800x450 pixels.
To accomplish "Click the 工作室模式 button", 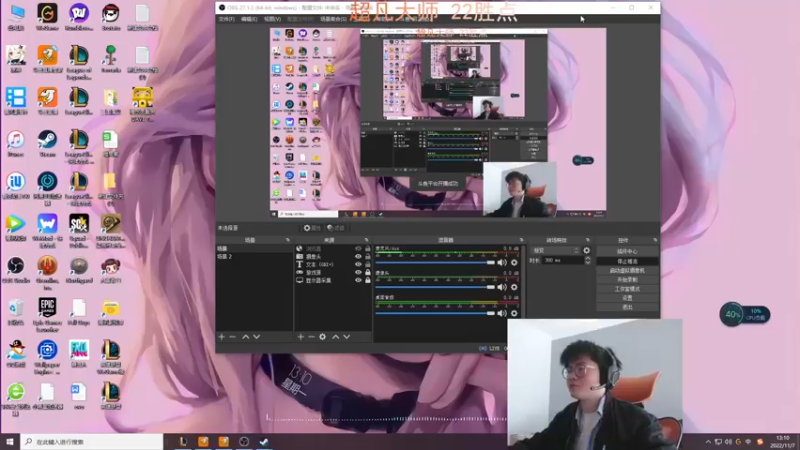I will pyautogui.click(x=627, y=289).
